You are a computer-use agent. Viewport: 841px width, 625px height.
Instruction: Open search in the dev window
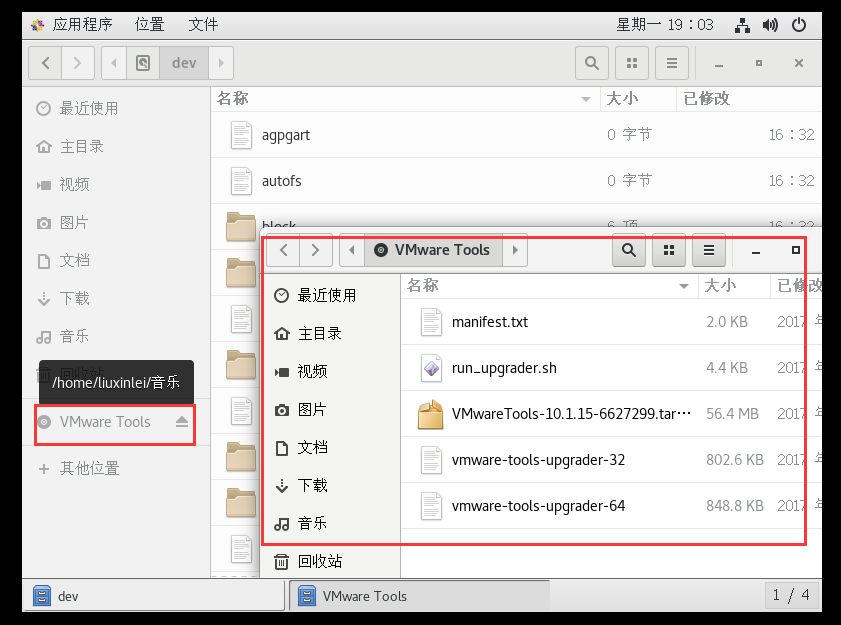pos(592,63)
